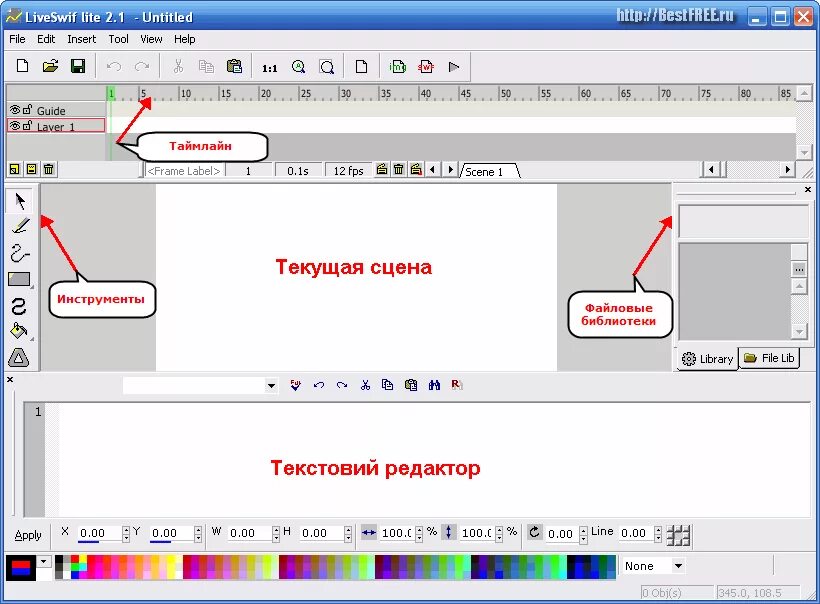Click the scene properties icon left of the tab arrows

(x=416, y=169)
